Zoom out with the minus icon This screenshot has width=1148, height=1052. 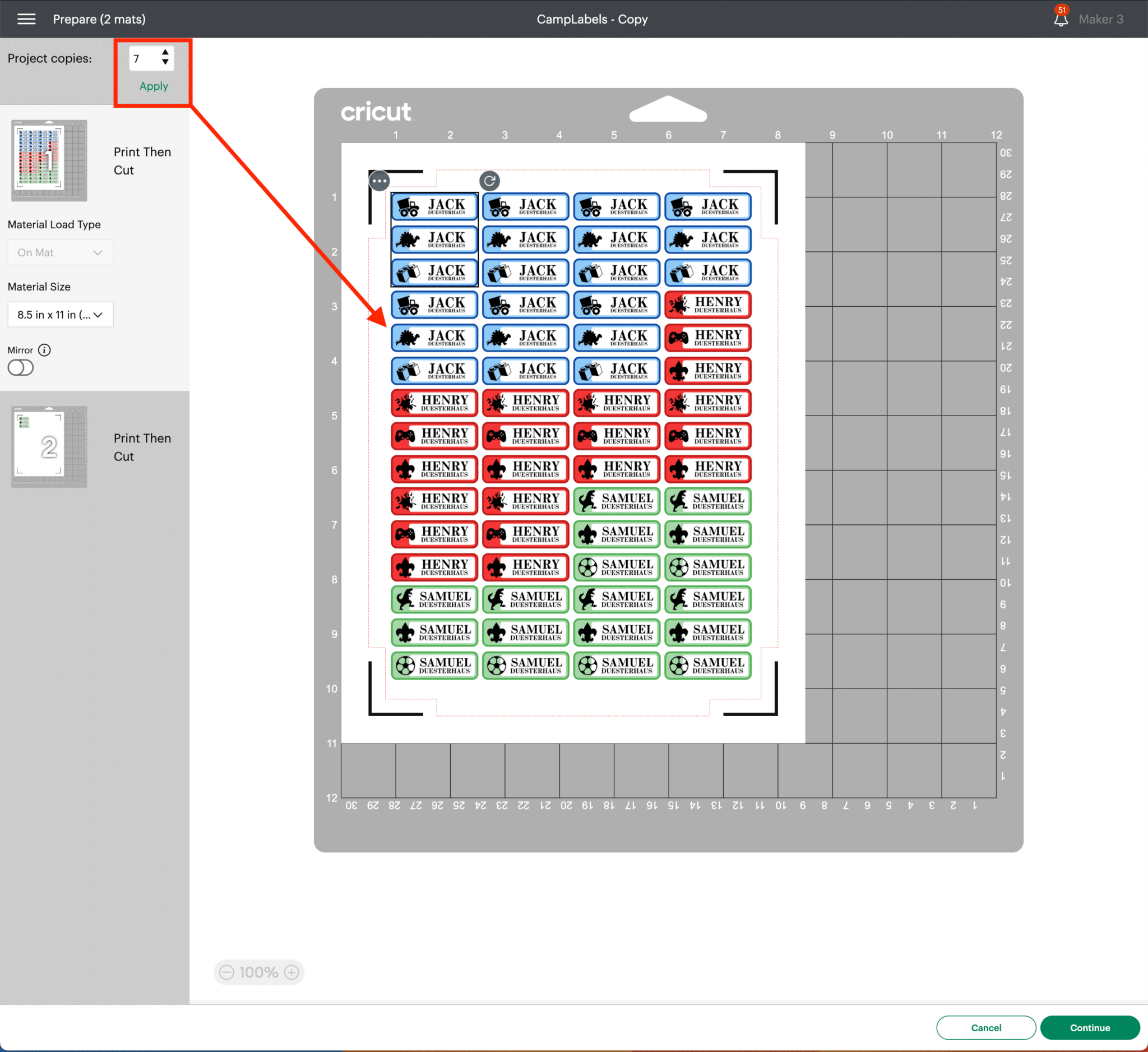(x=226, y=972)
